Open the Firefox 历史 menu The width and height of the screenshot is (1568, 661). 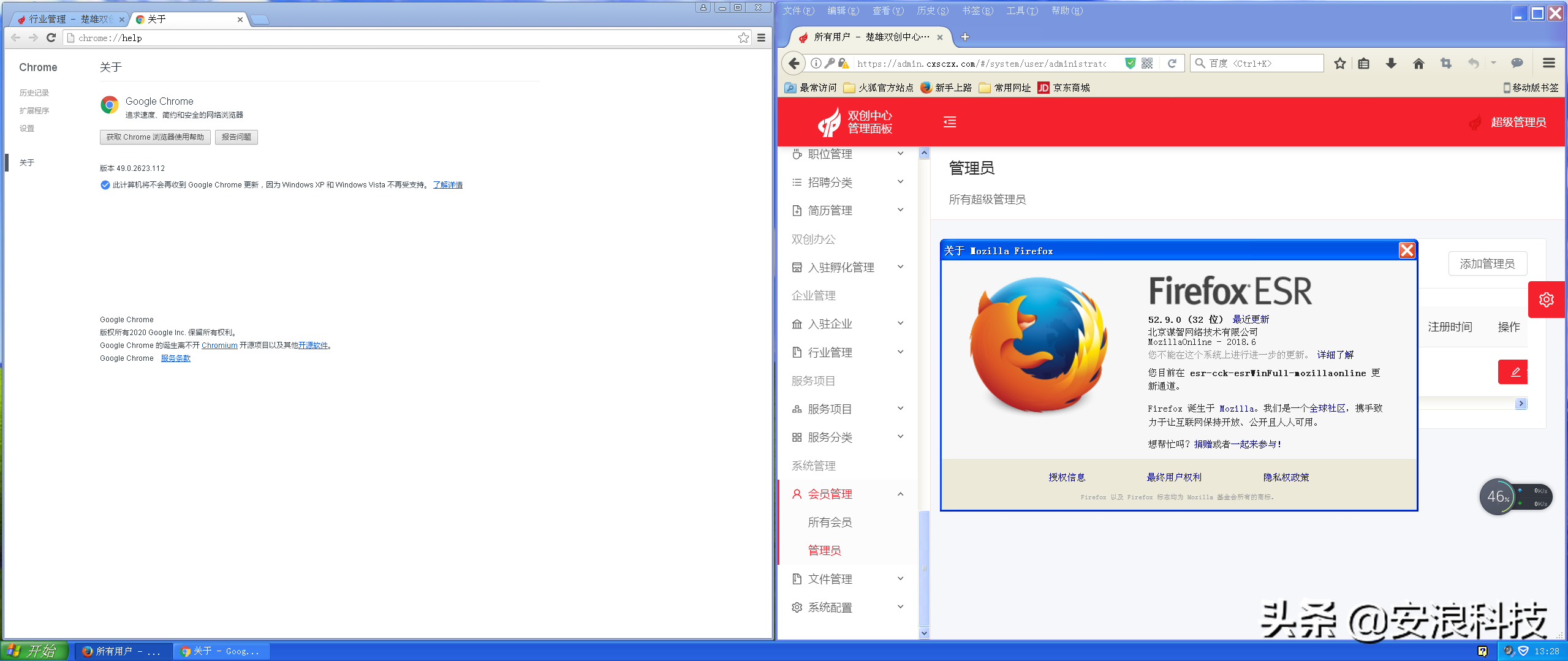pos(933,10)
